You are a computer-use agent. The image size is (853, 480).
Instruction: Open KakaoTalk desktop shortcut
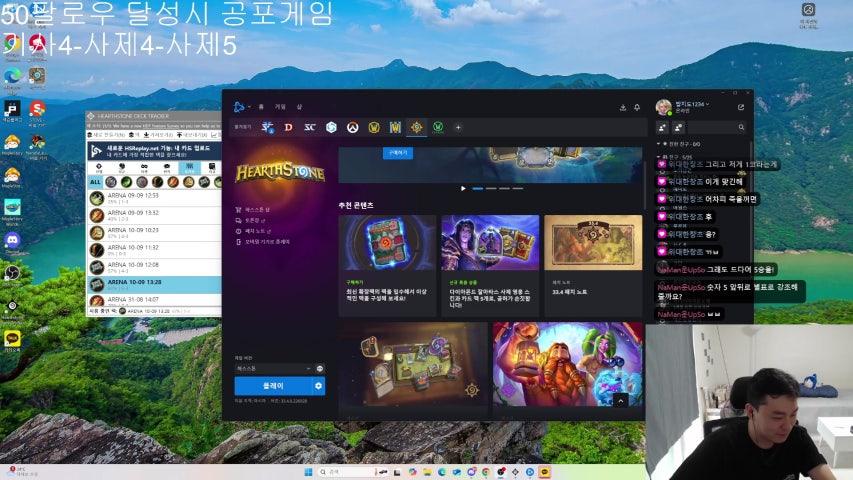point(12,340)
